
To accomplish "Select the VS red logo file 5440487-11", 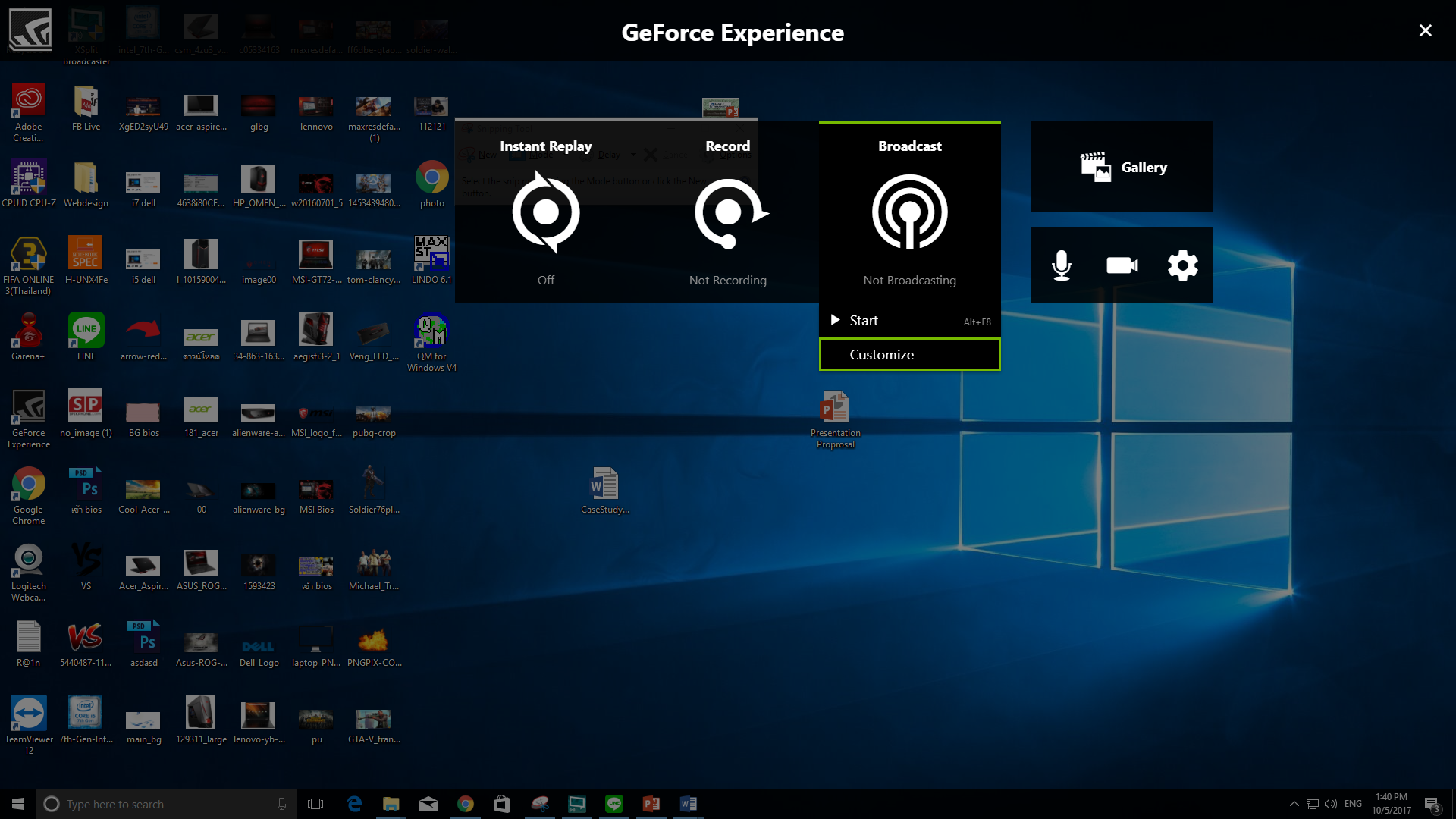I will [x=86, y=644].
